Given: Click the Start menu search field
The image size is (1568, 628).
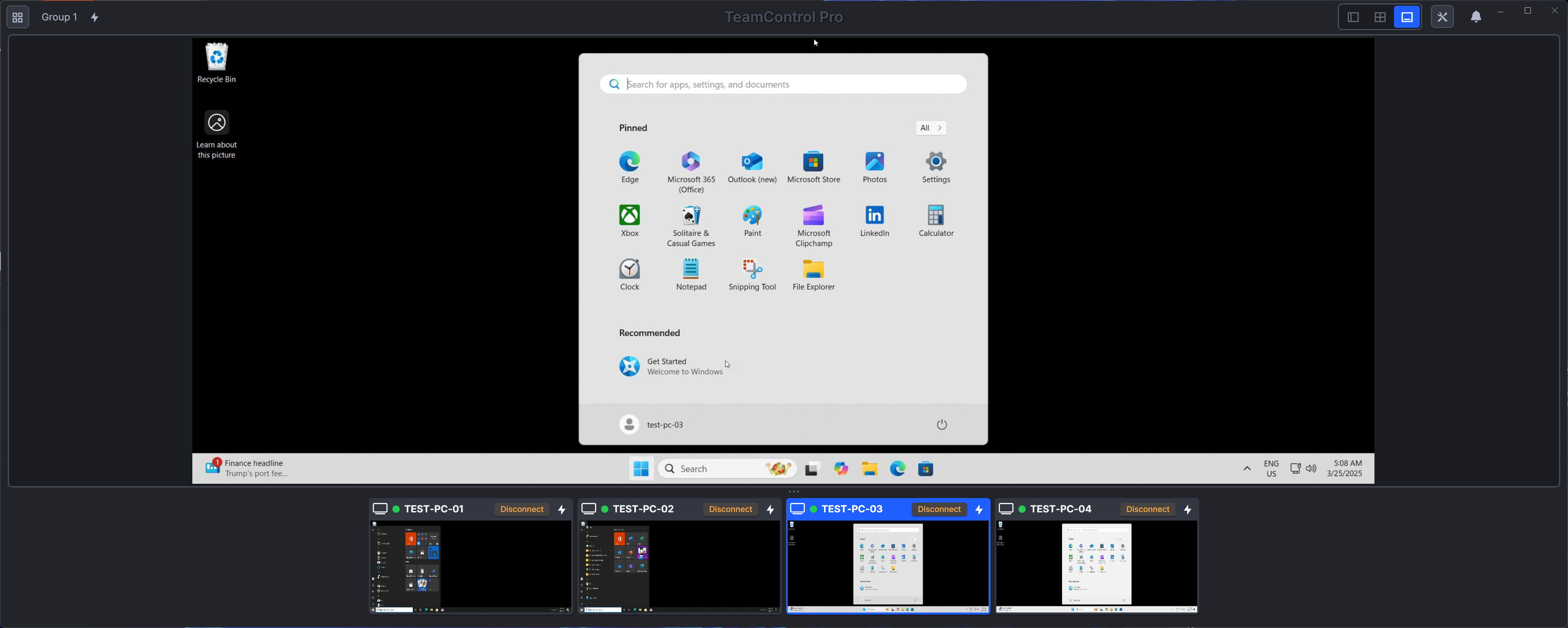Looking at the screenshot, I should pyautogui.click(x=783, y=84).
